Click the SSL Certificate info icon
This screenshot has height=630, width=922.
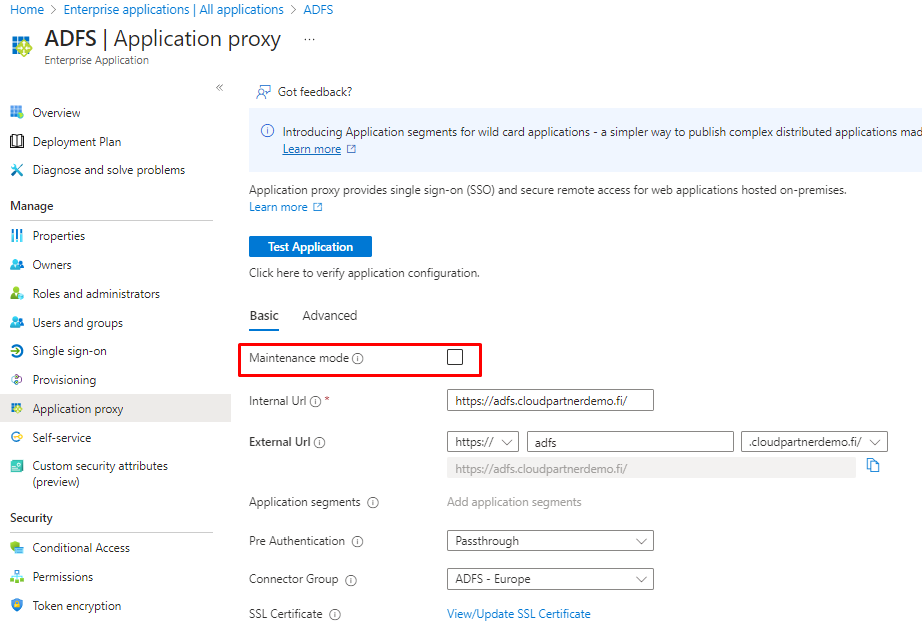coord(335,615)
